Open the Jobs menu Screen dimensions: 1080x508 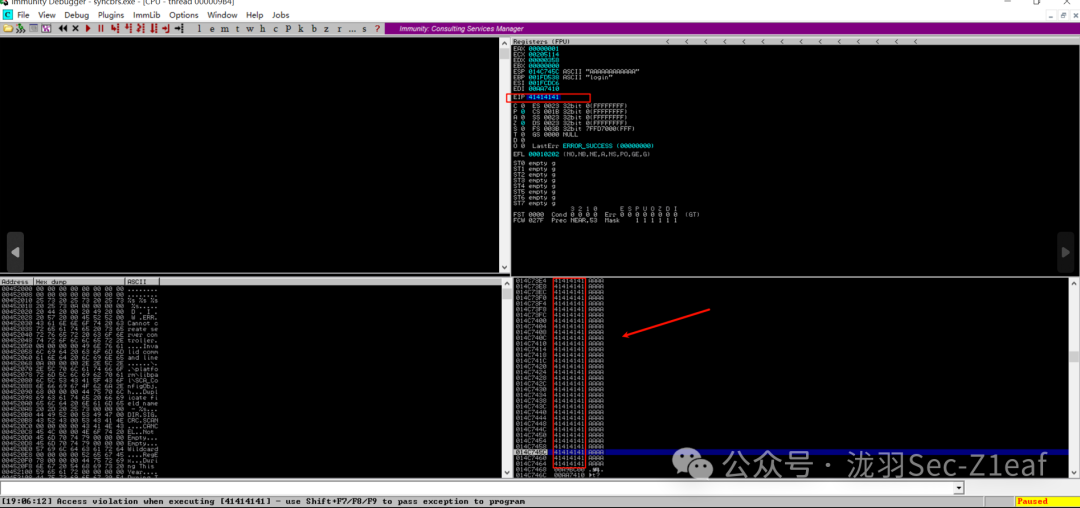(x=280, y=15)
